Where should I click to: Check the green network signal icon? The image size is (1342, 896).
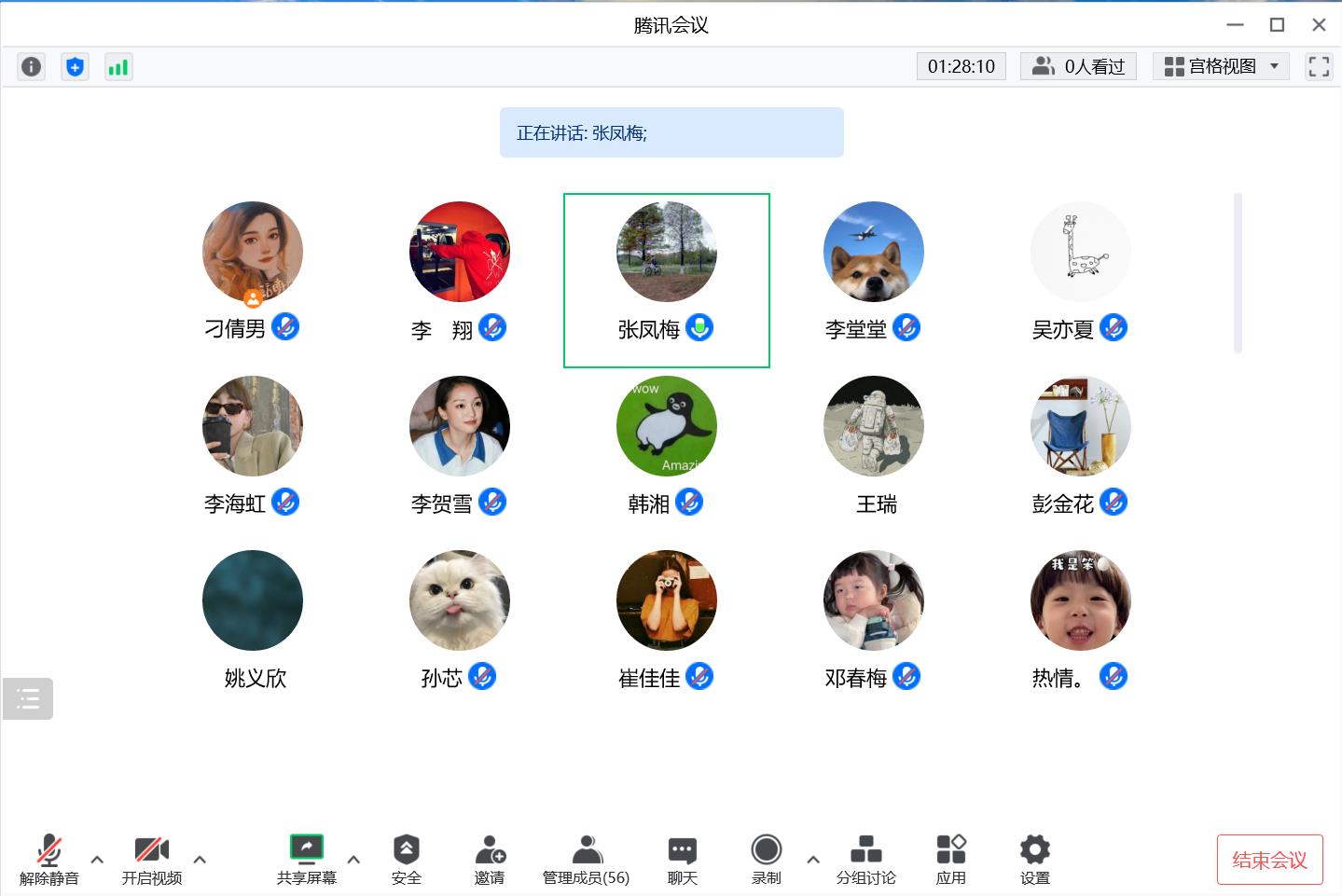click(x=118, y=66)
